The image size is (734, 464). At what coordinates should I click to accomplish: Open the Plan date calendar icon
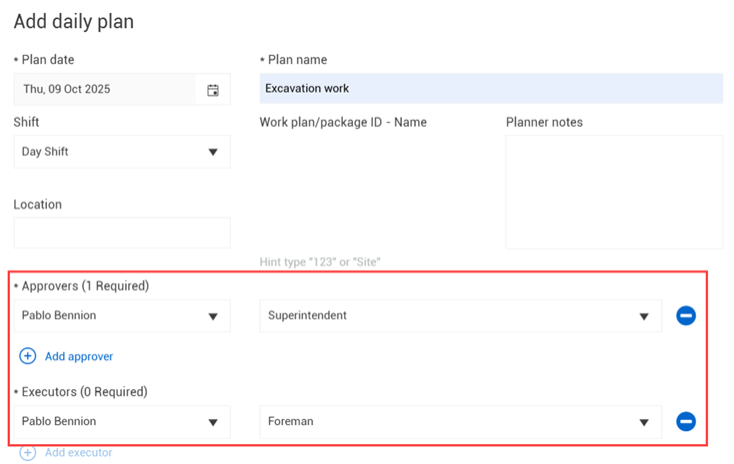coord(213,90)
